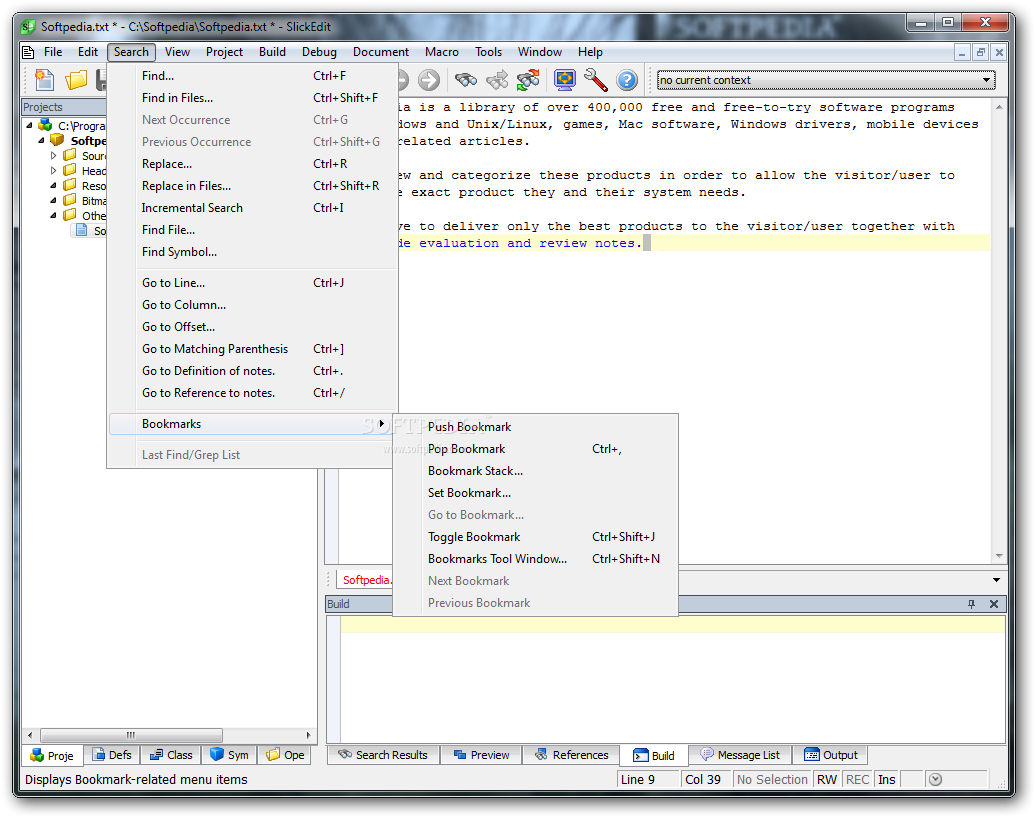Click the workspace icon beside C:\Progra

[x=45, y=125]
